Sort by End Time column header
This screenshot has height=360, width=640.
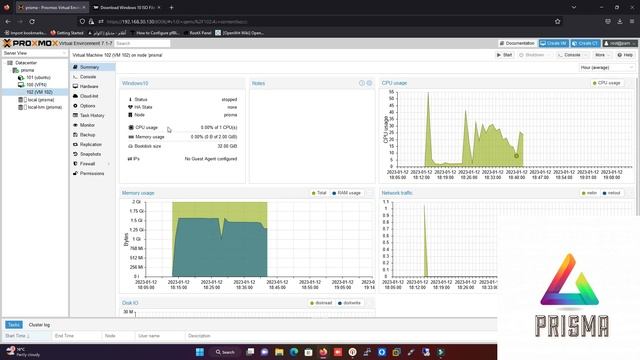(77, 336)
